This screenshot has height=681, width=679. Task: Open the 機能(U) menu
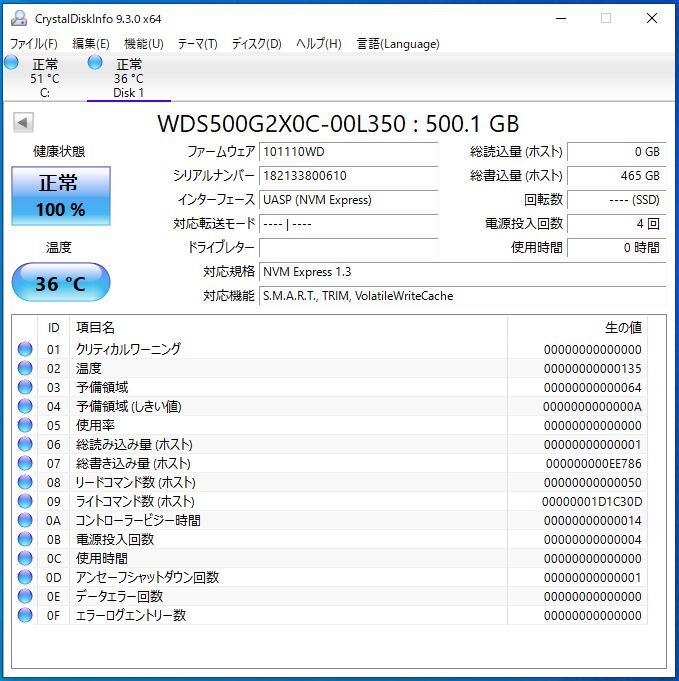pos(144,44)
